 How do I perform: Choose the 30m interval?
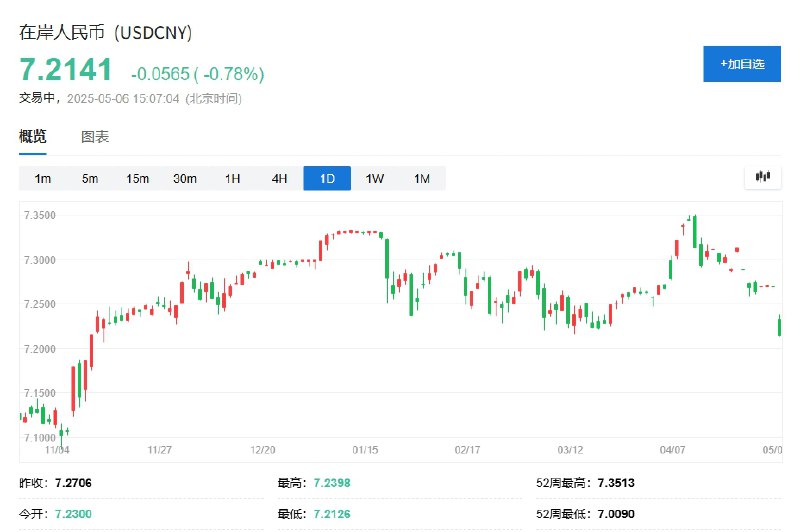coord(185,179)
